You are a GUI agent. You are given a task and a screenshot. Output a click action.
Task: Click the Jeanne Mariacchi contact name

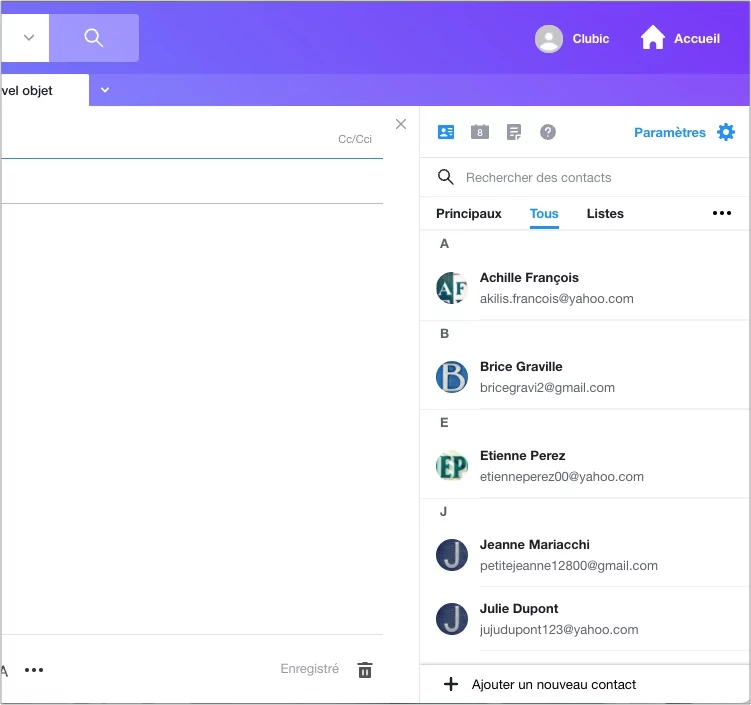point(535,545)
